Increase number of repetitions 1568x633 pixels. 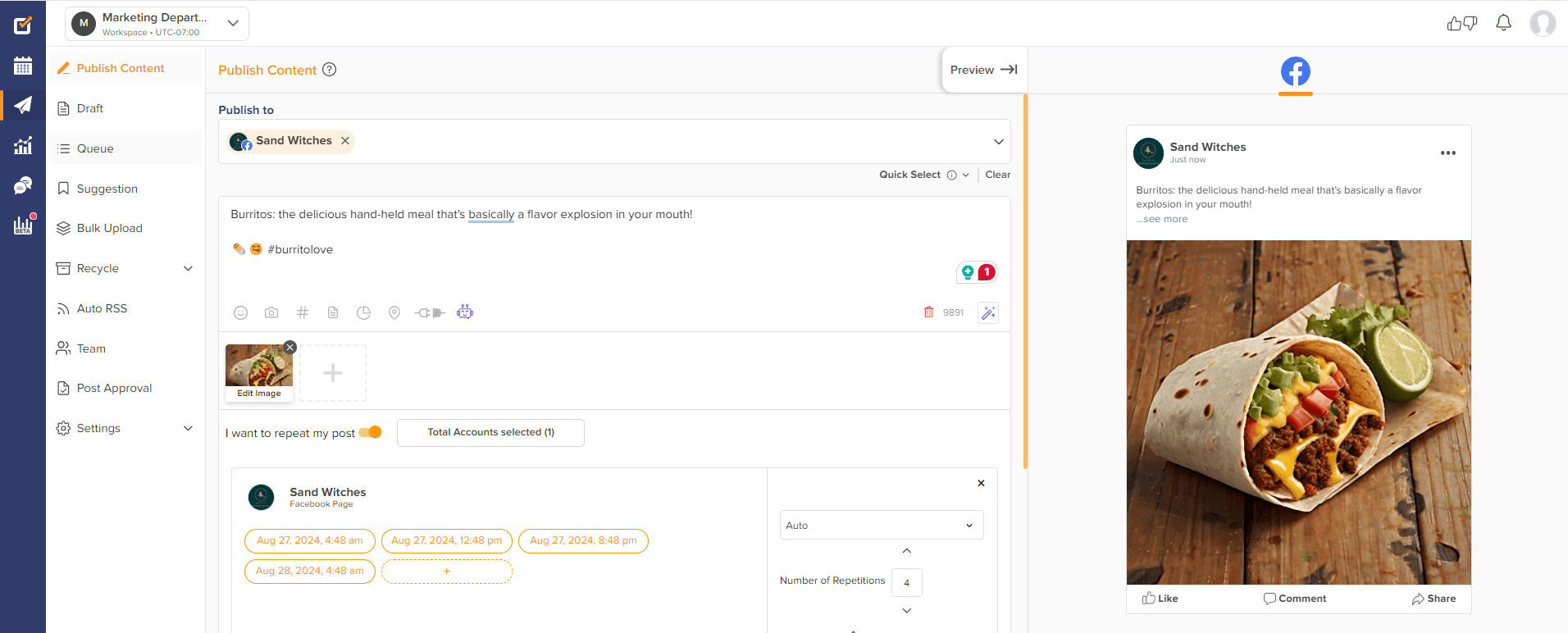pos(906,551)
